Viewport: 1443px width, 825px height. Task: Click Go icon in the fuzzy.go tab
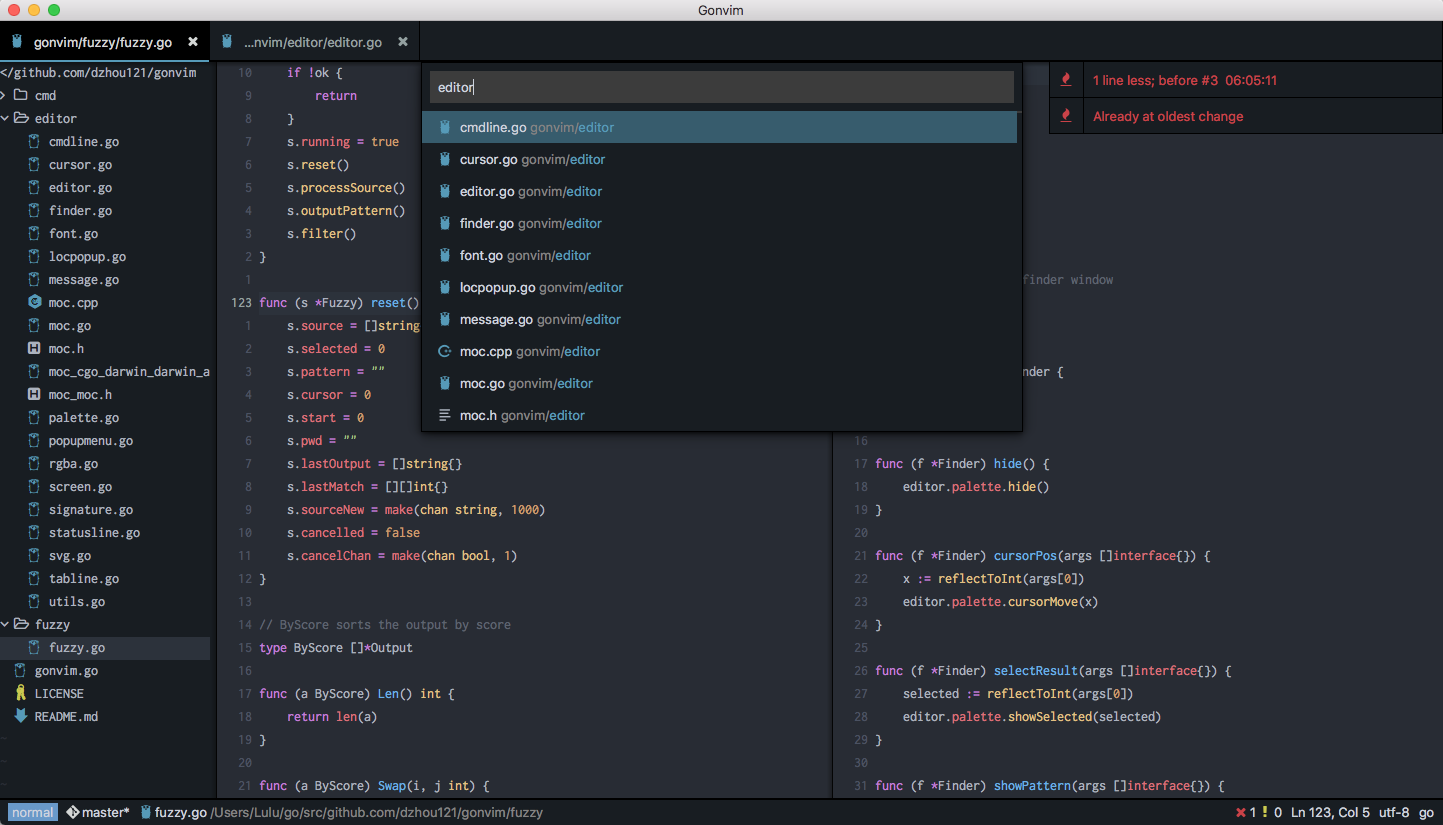click(17, 42)
